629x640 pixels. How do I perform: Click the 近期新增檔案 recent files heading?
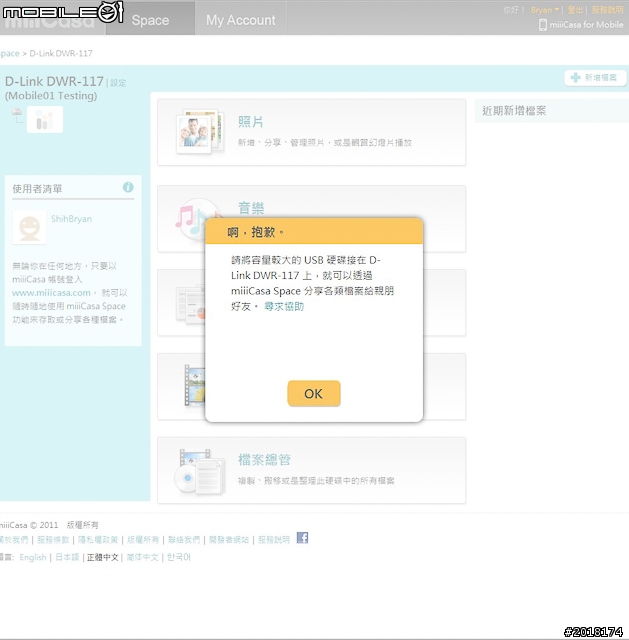coord(514,111)
